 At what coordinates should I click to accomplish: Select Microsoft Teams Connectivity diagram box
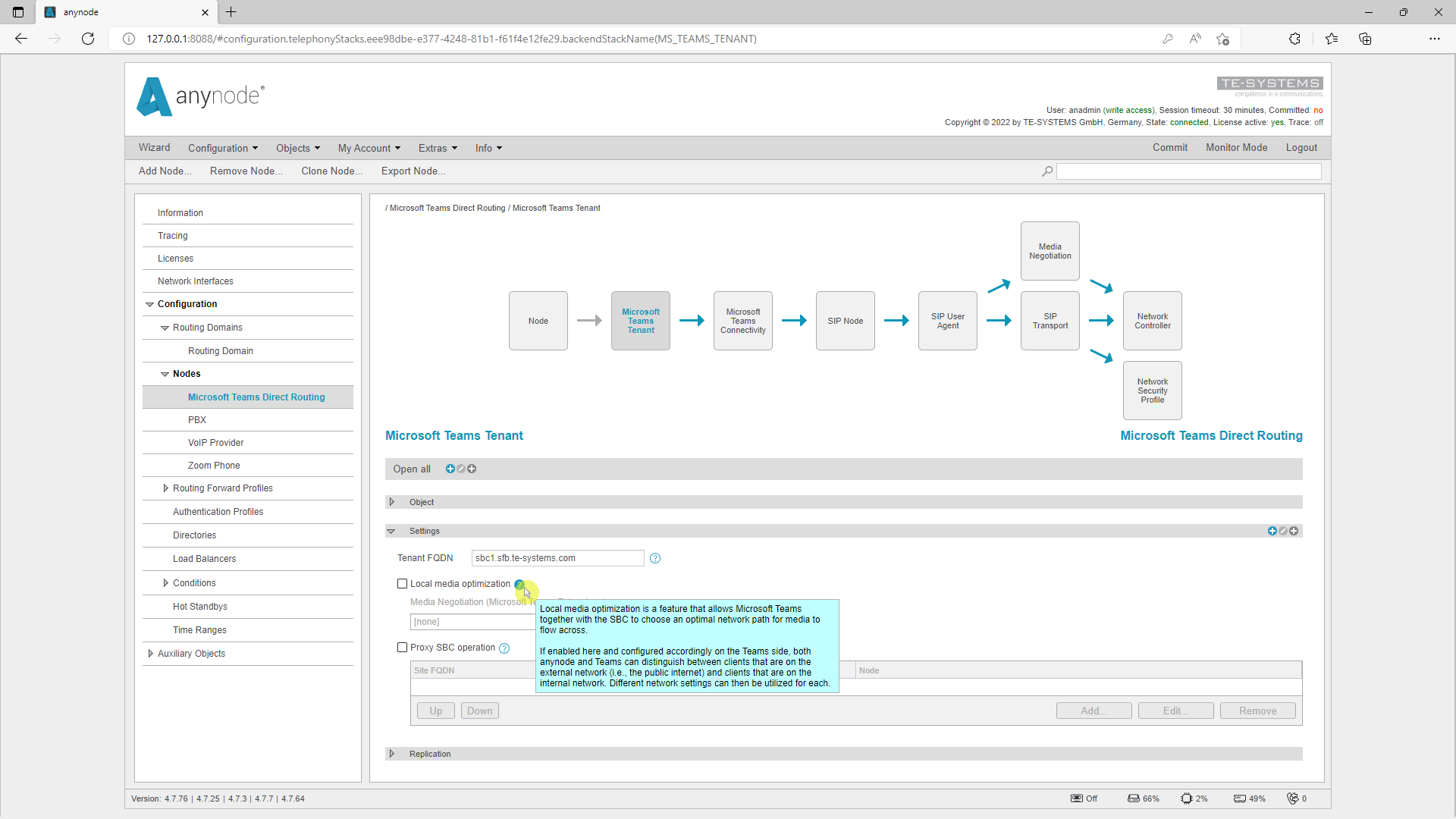(x=743, y=322)
